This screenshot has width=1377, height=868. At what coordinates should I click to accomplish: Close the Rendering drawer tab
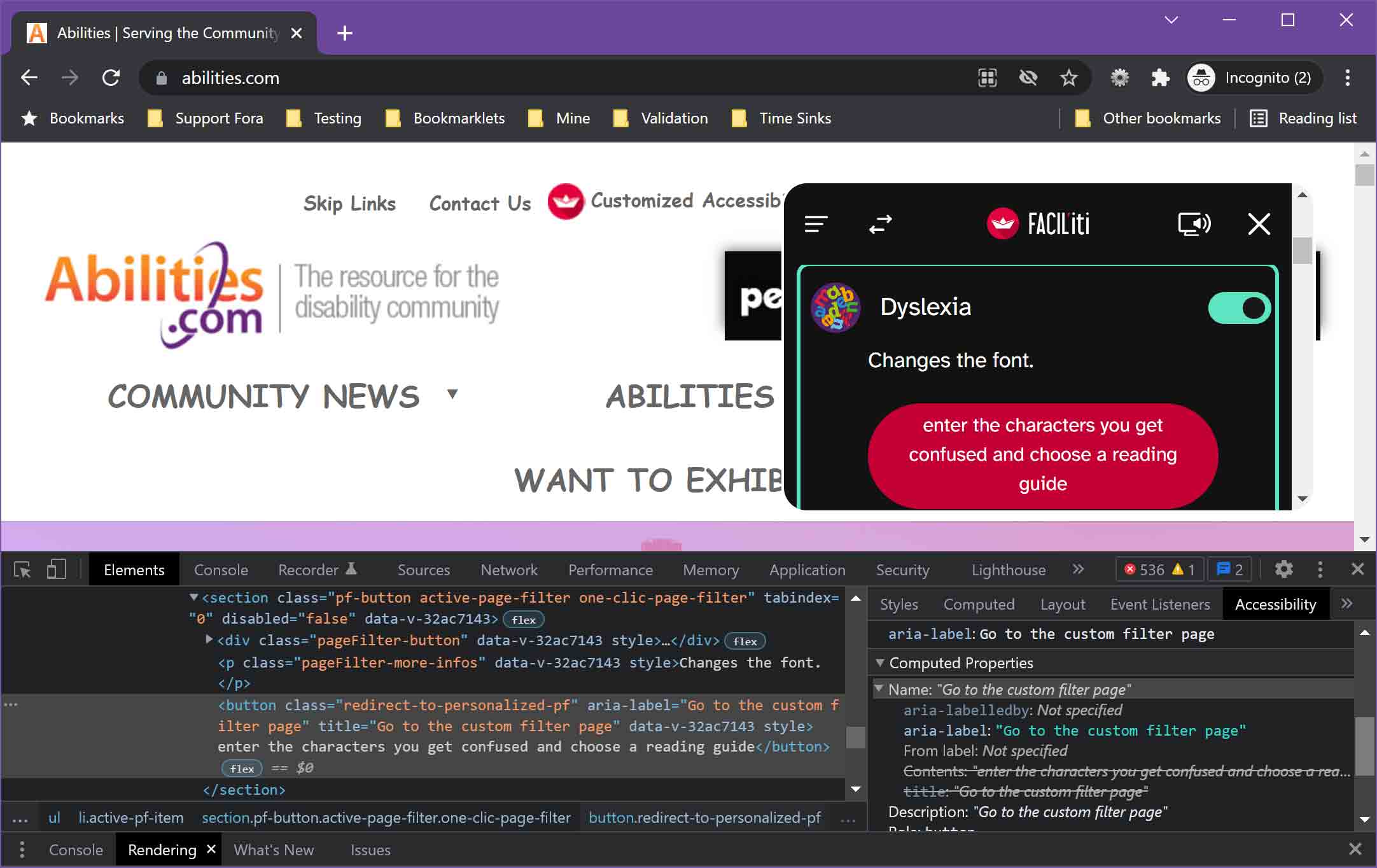coord(211,849)
